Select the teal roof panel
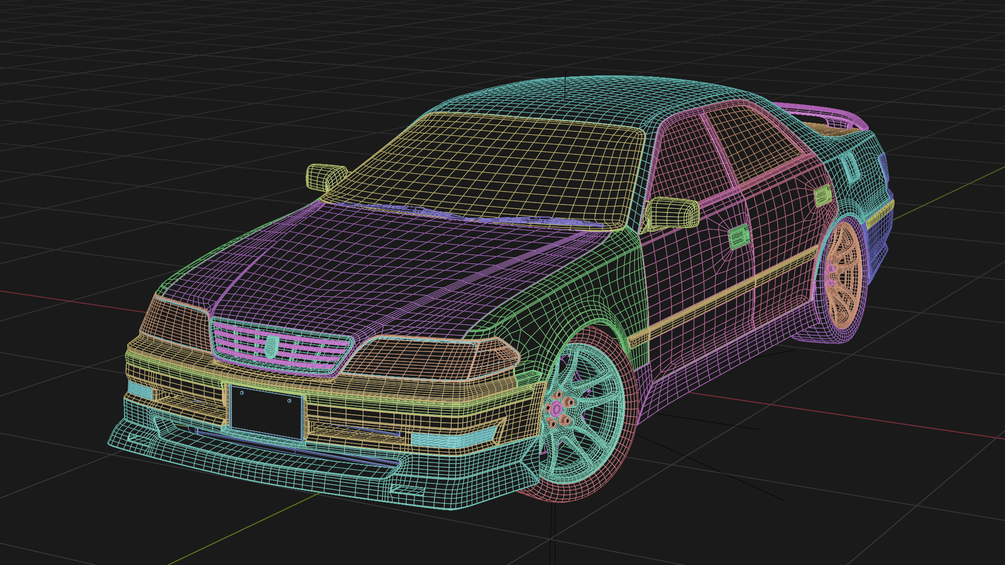 tap(577, 101)
